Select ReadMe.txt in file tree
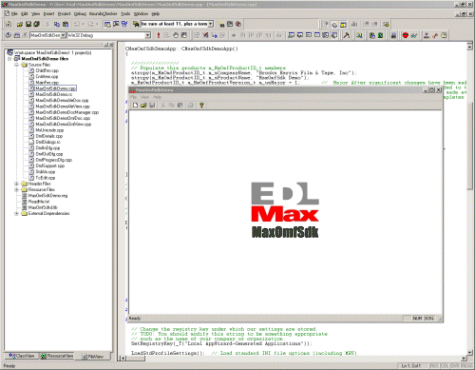This screenshot has height=370, width=475. (x=39, y=202)
